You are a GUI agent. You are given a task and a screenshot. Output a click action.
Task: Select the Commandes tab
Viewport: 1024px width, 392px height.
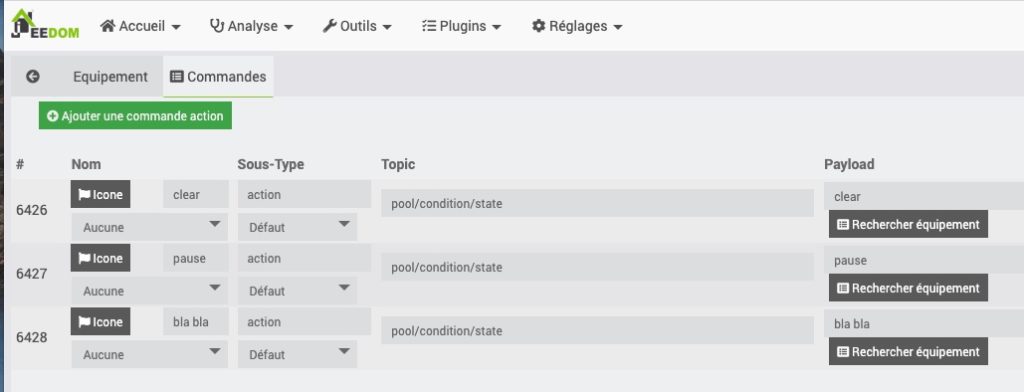click(x=218, y=76)
